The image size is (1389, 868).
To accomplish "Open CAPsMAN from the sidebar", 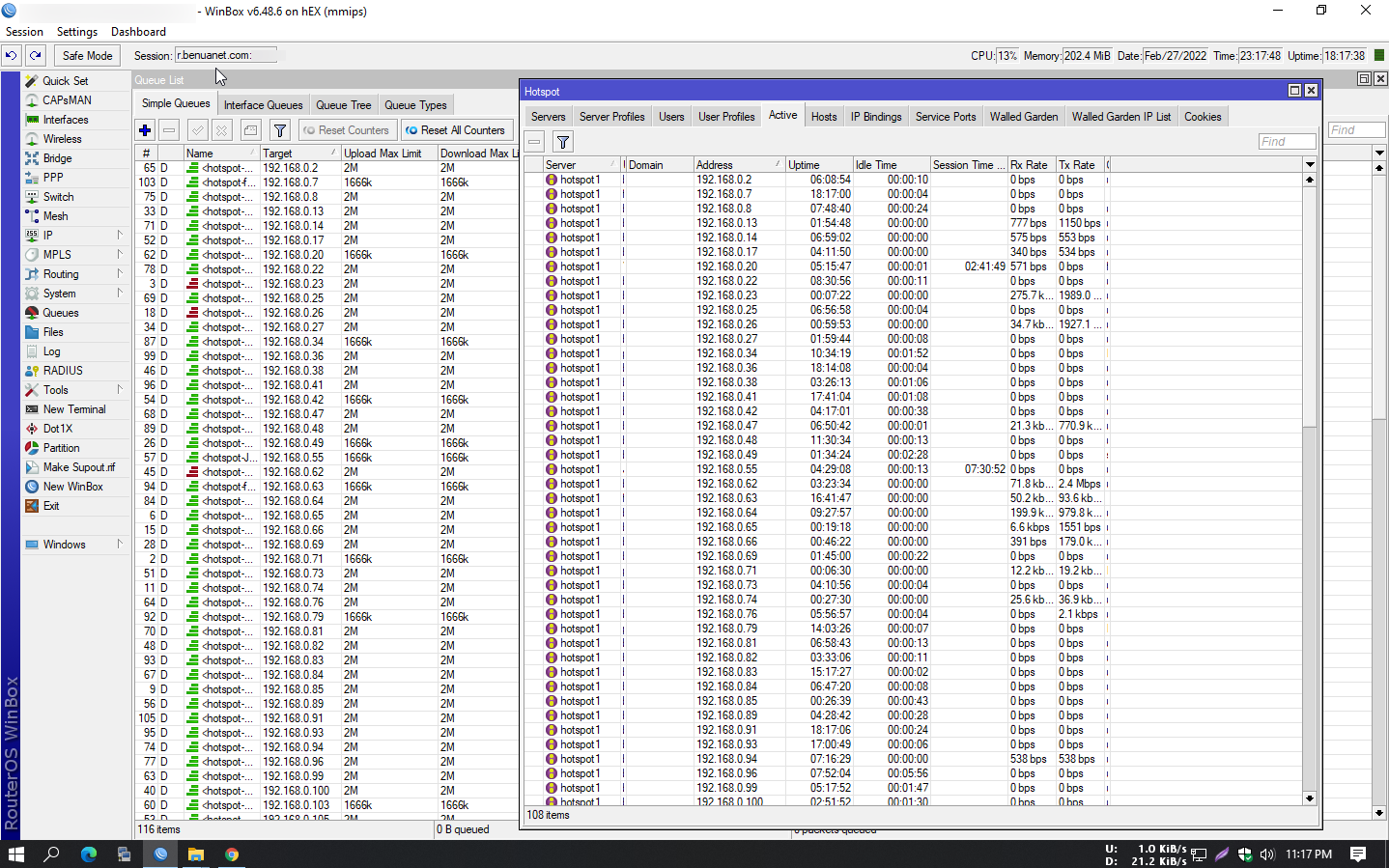I will point(67,100).
